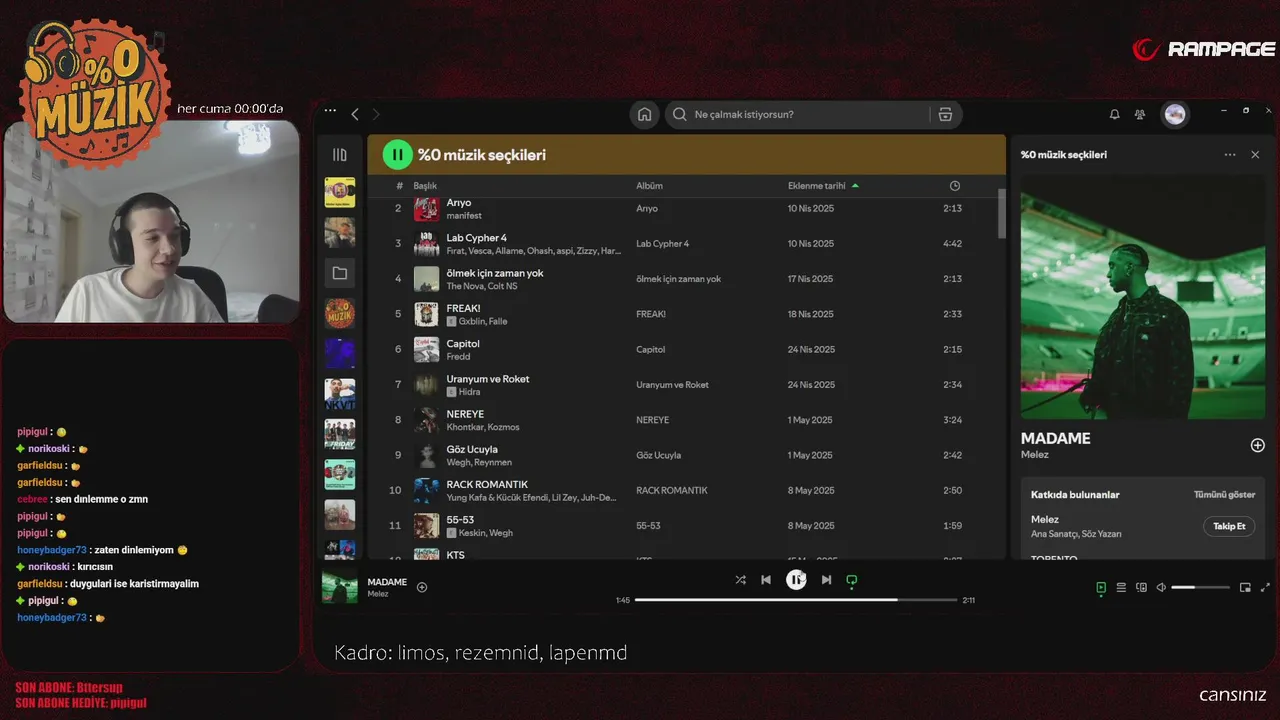This screenshot has height=720, width=1280.
Task: Open the top yellow playlist thumbnail in sidebar
Action: (x=340, y=192)
